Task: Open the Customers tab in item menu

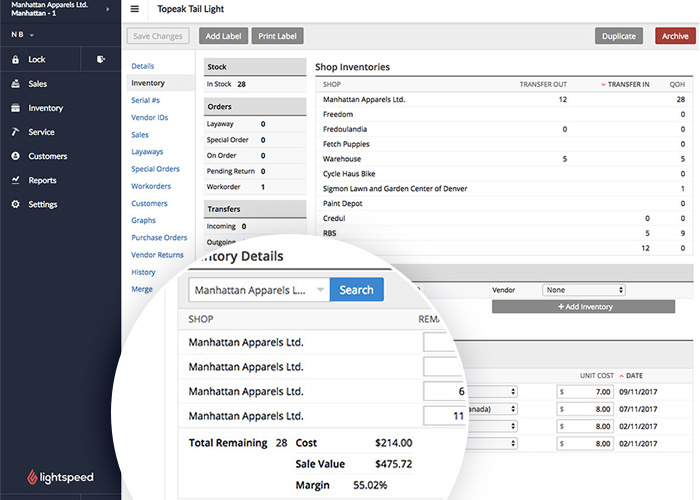Action: 149,203
